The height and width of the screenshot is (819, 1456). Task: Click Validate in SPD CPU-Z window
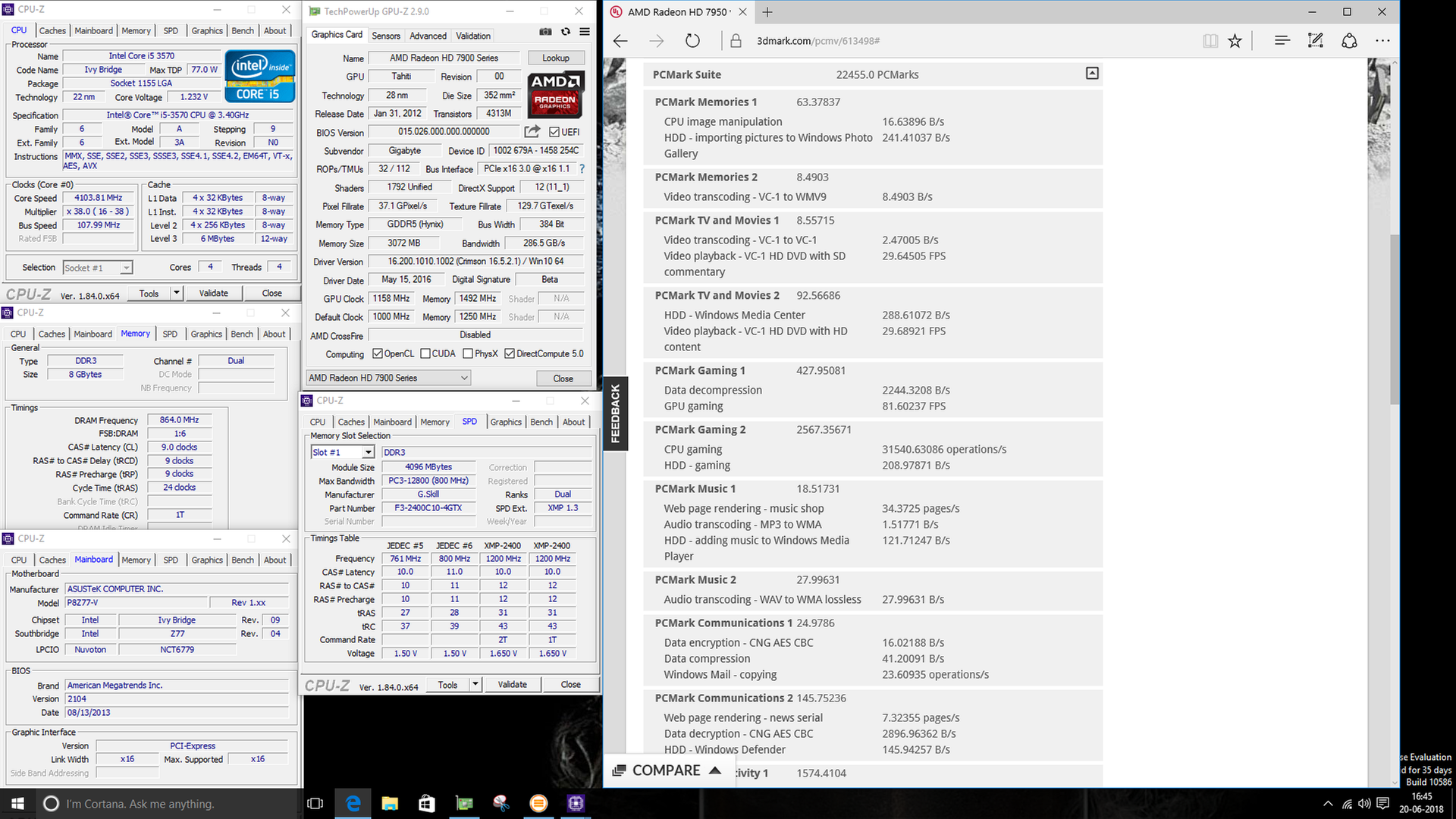click(x=512, y=685)
